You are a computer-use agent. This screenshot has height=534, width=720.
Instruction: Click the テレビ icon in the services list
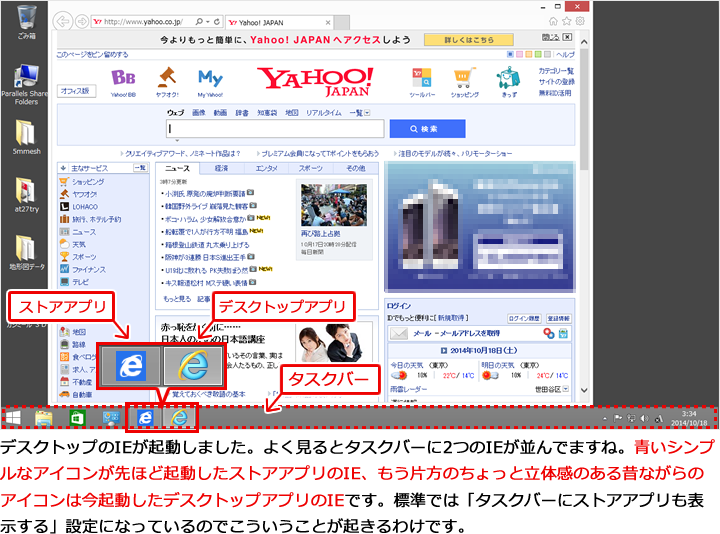pos(65,281)
